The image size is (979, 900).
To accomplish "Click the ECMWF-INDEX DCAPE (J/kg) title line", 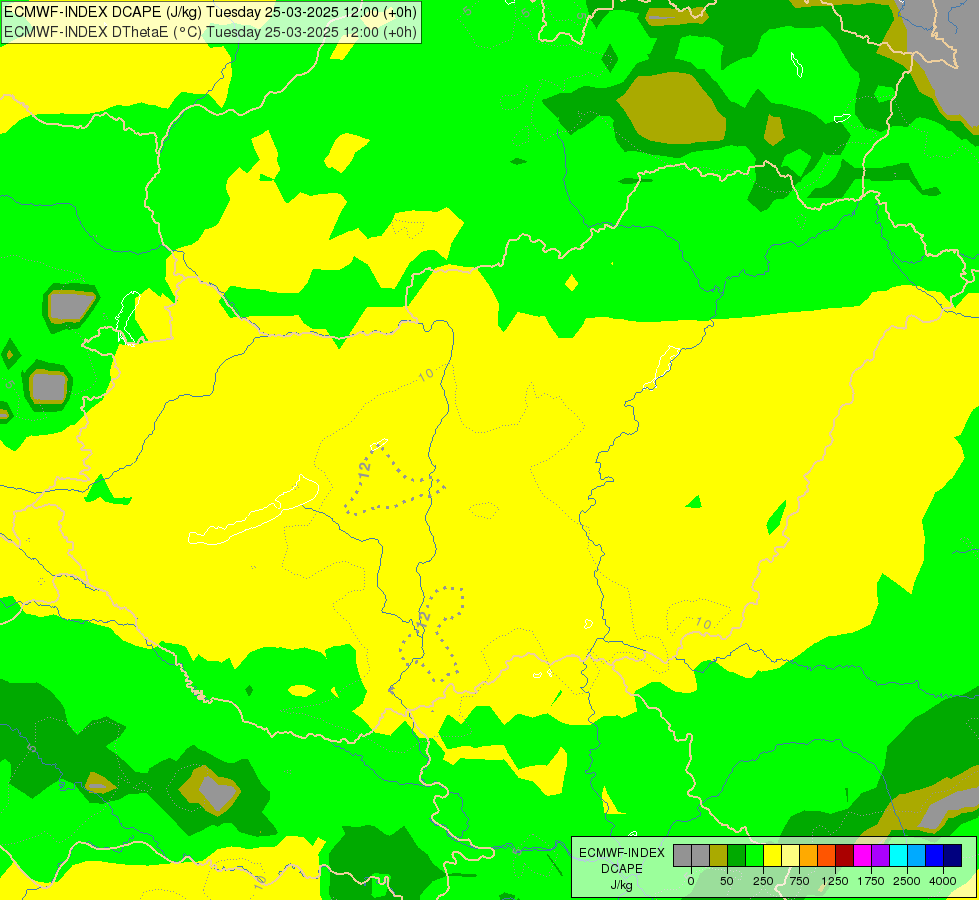I will click(210, 12).
